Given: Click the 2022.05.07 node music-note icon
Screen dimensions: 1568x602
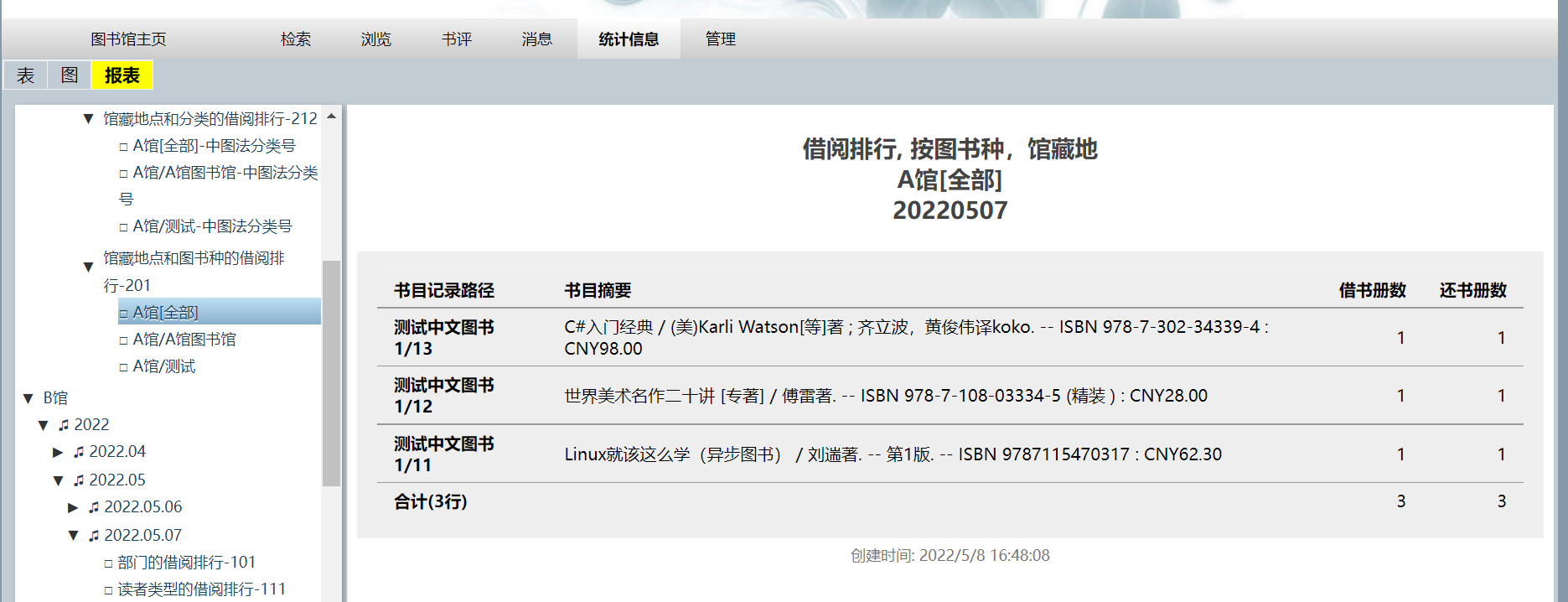Looking at the screenshot, I should pos(94,536).
